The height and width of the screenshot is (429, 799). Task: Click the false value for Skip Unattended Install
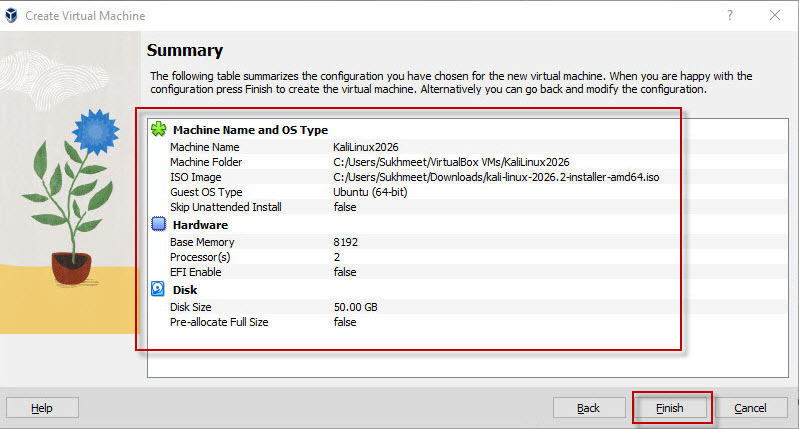click(x=345, y=207)
